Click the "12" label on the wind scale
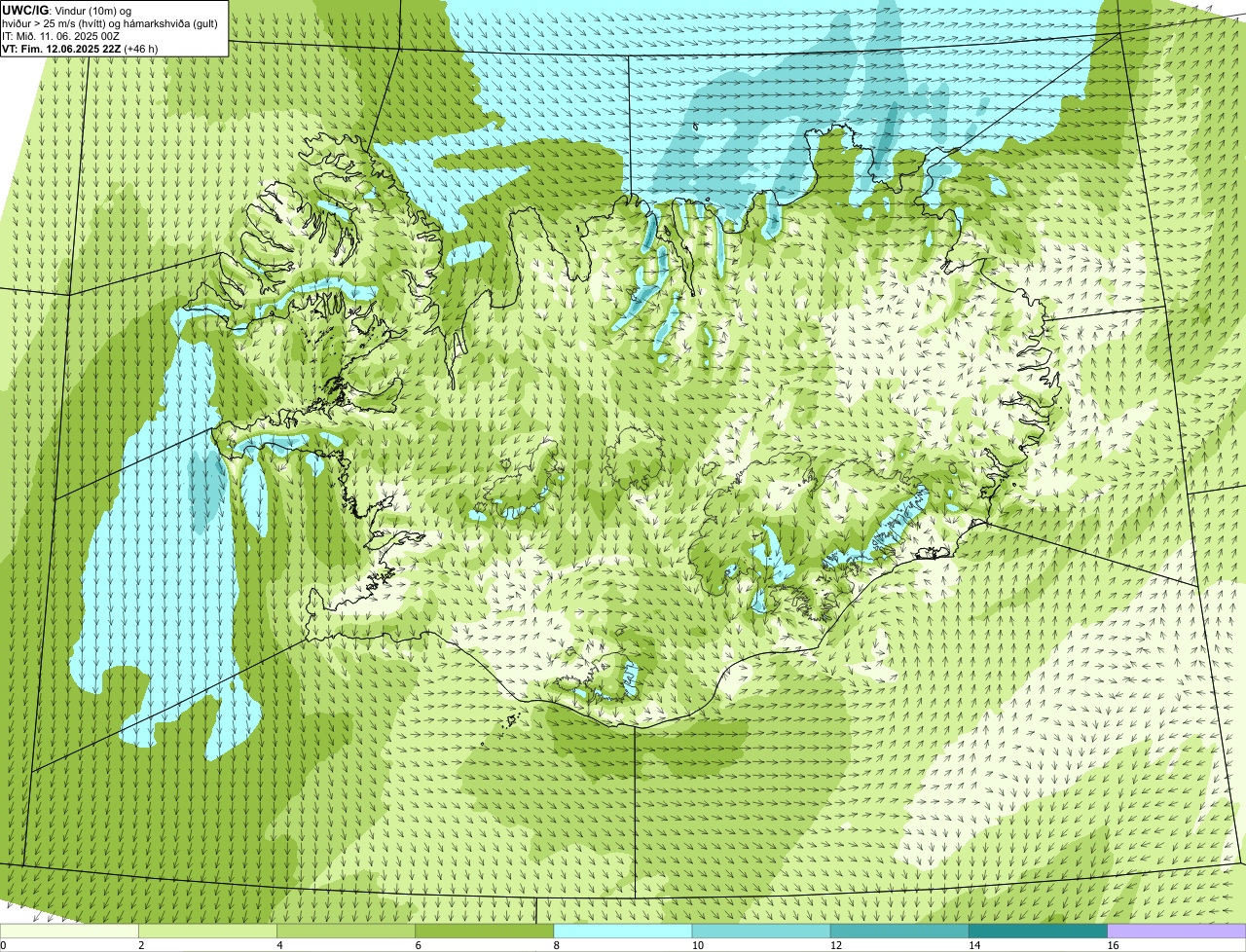Image resolution: width=1246 pixels, height=952 pixels. click(x=836, y=945)
